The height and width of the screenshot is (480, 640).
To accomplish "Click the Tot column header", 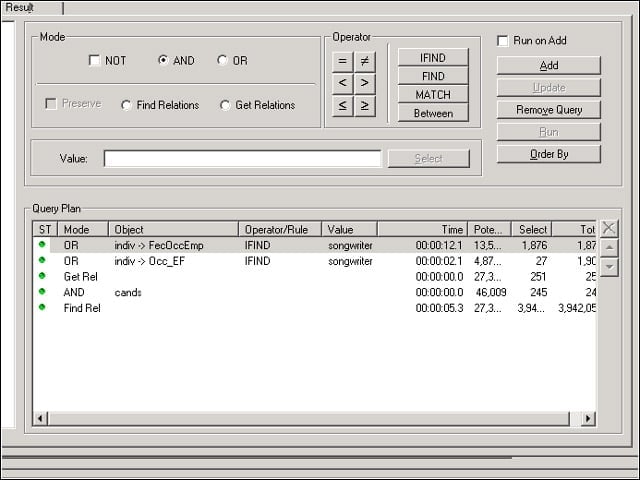I will coord(574,229).
